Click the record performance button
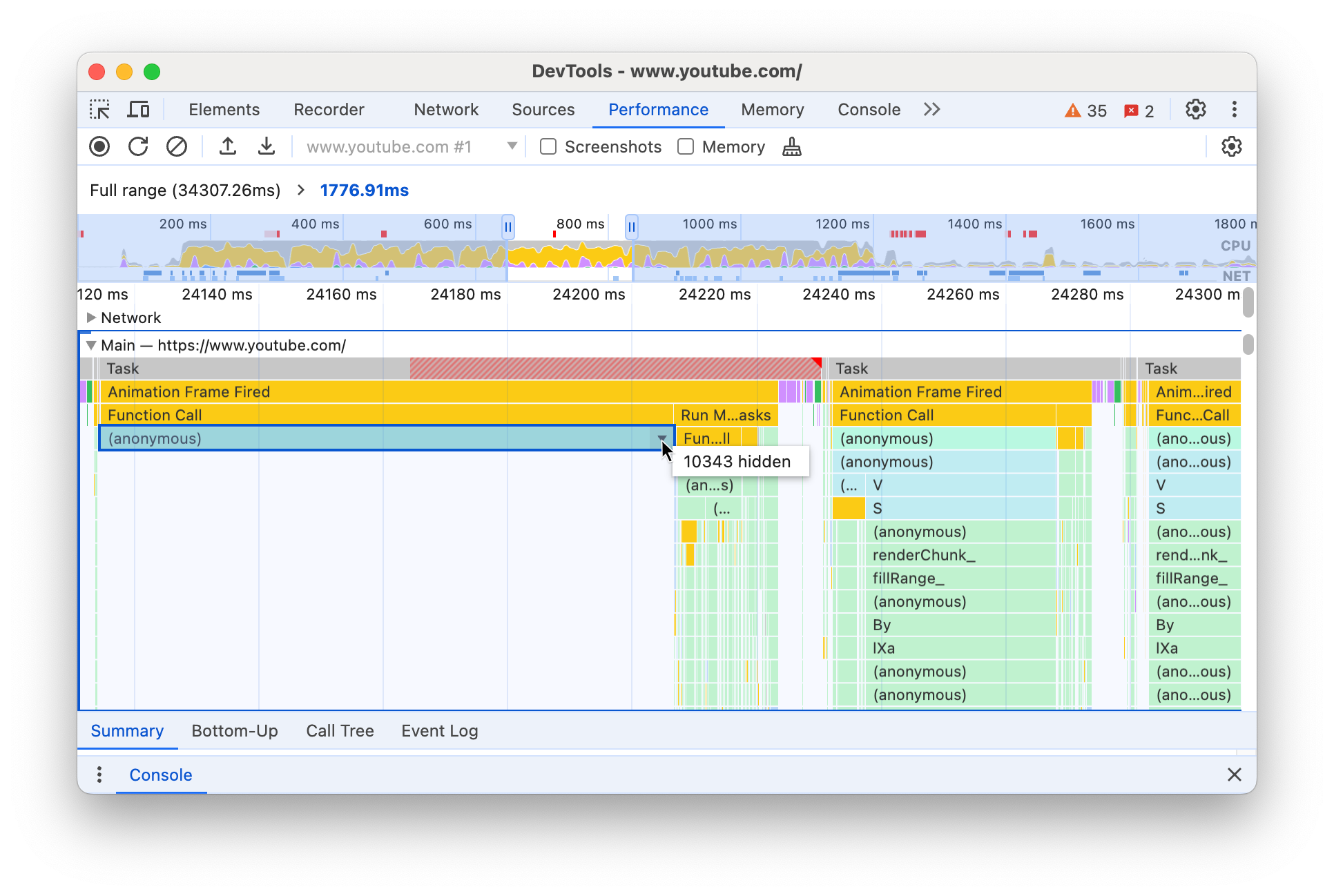The height and width of the screenshot is (896, 1334). (x=99, y=147)
